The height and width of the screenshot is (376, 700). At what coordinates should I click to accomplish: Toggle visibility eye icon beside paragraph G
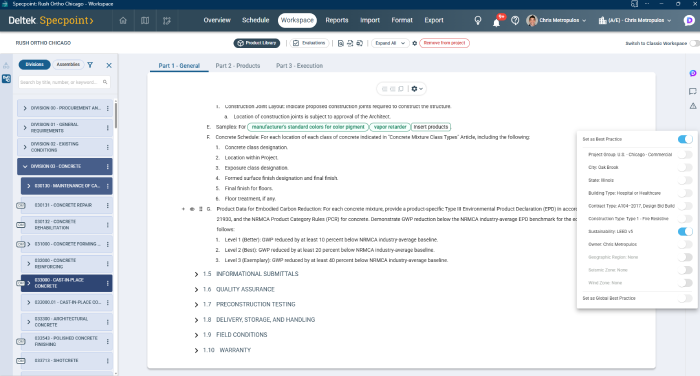(x=192, y=209)
